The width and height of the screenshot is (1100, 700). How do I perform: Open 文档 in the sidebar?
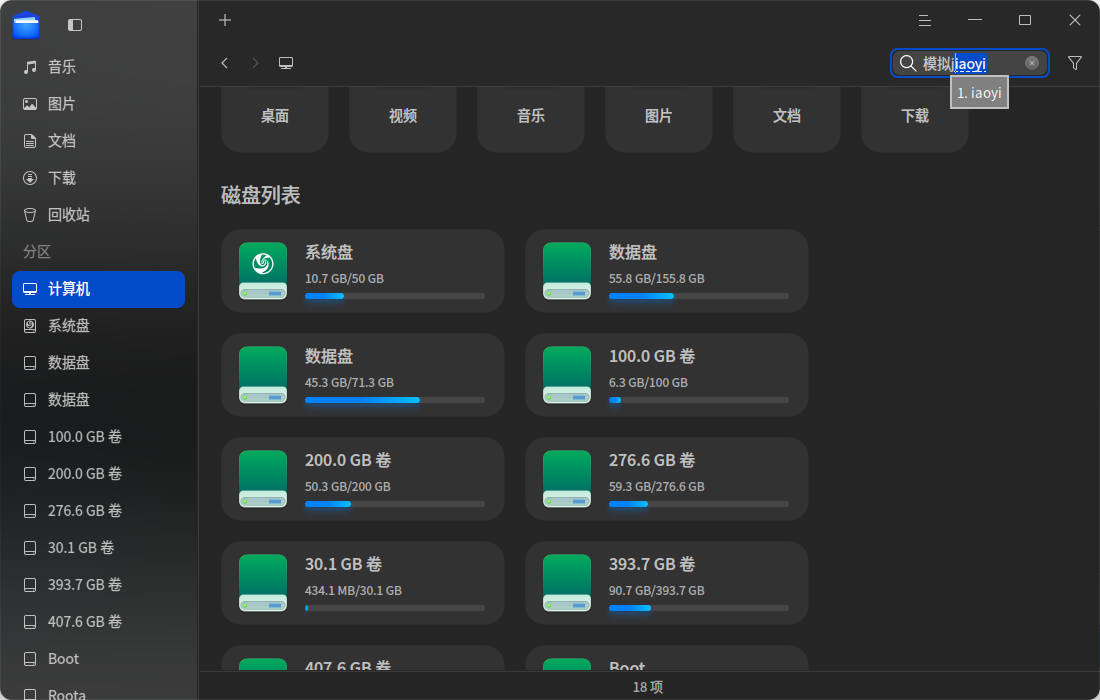coord(98,141)
